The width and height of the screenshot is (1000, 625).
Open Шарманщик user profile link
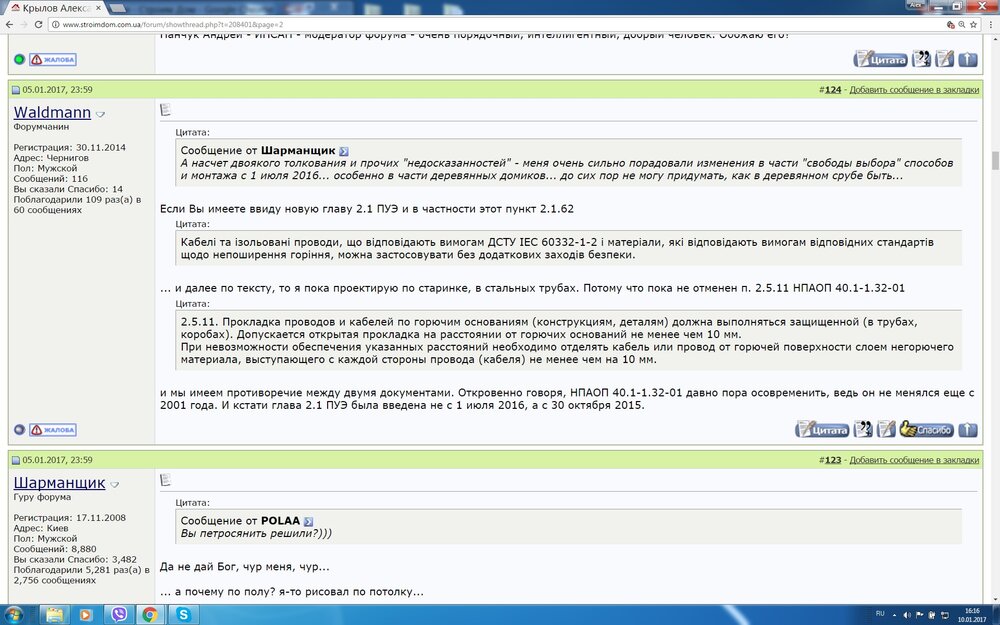tap(59, 483)
